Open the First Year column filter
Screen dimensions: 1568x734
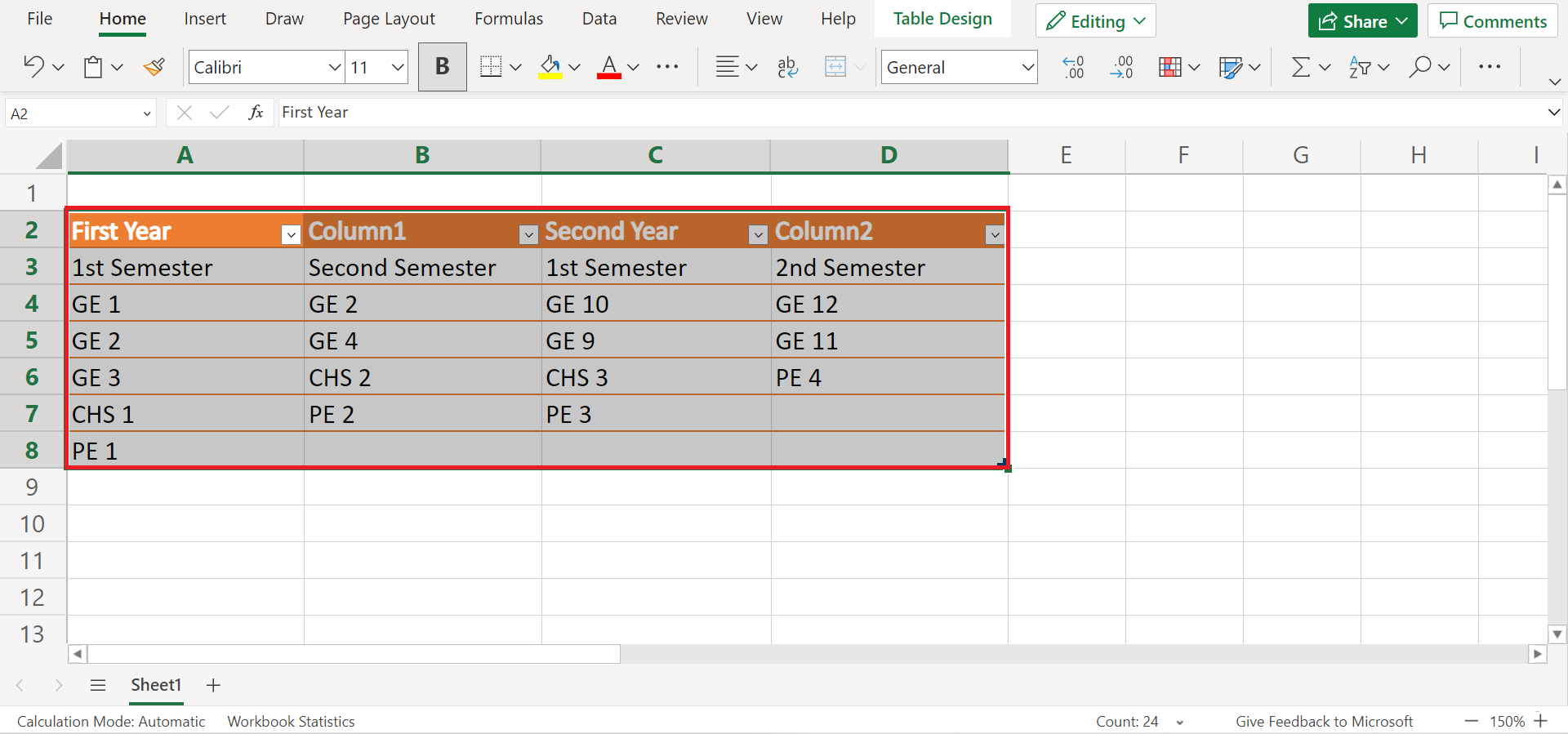coord(291,235)
